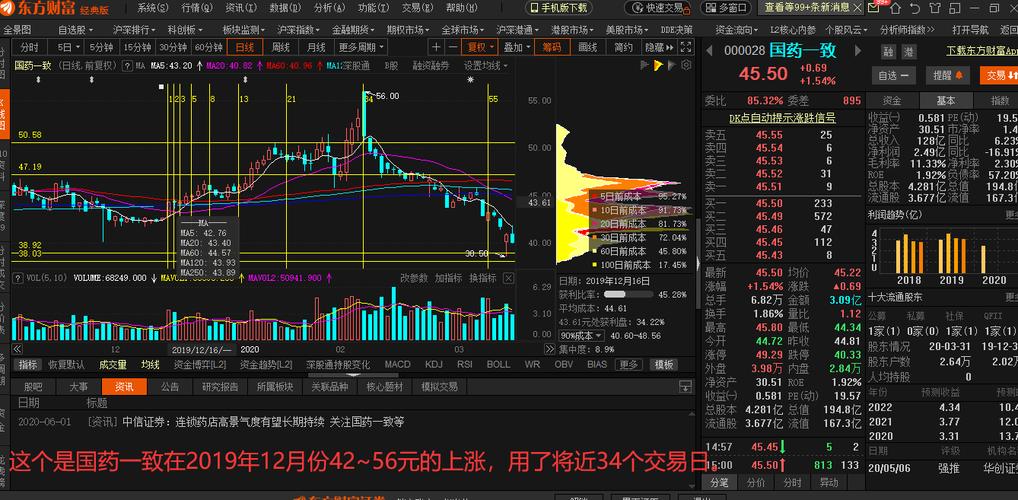Open the 90%成本 cost dropdown
This screenshot has height=500, width=1018.
tap(581, 336)
